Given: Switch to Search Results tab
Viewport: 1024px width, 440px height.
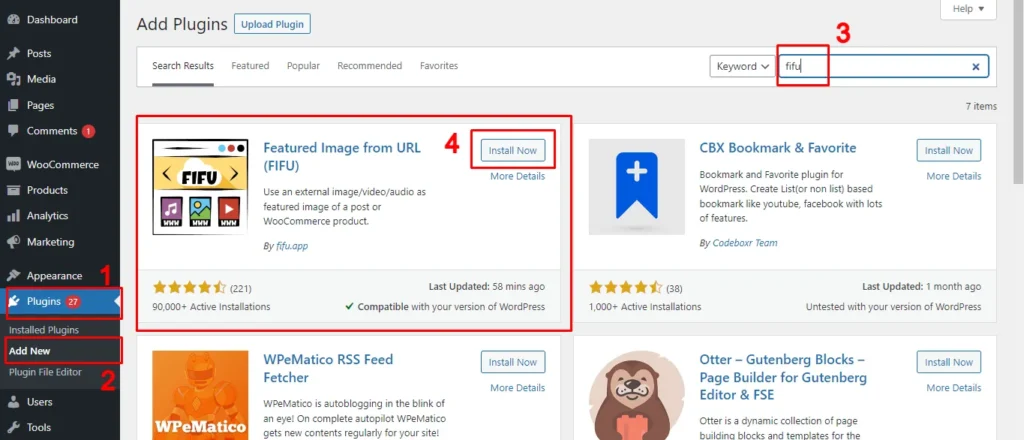Looking at the screenshot, I should click(183, 66).
